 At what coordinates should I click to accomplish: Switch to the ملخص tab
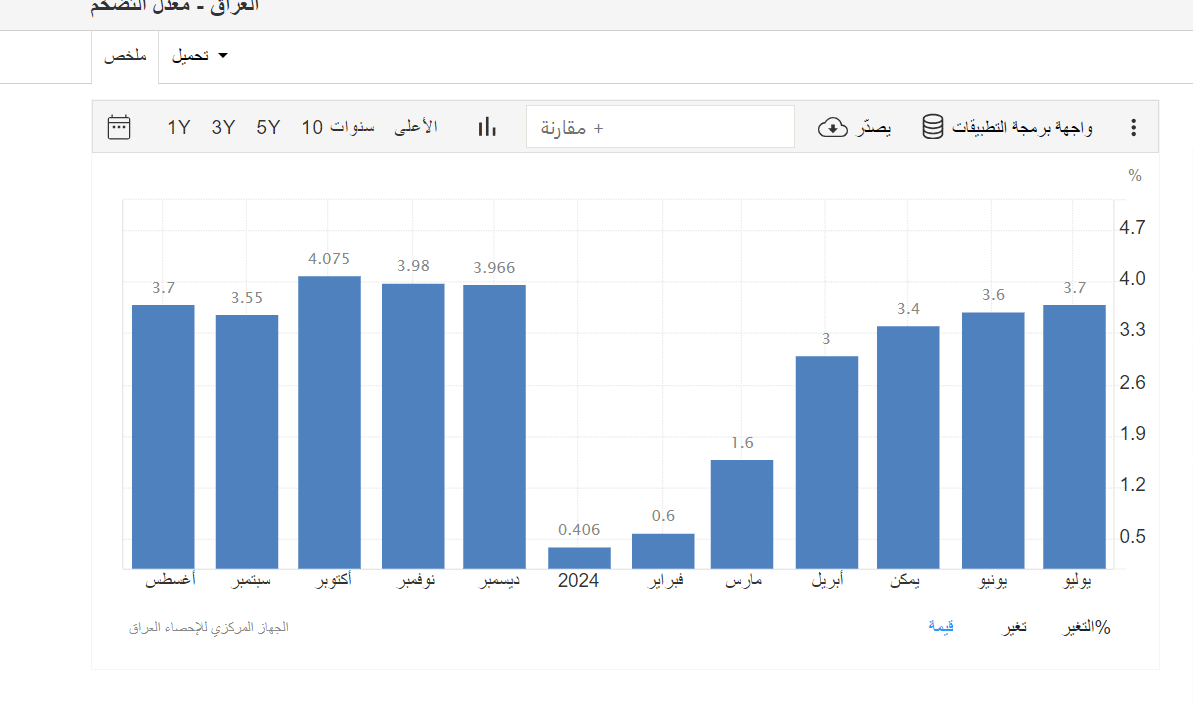pyautogui.click(x=126, y=56)
